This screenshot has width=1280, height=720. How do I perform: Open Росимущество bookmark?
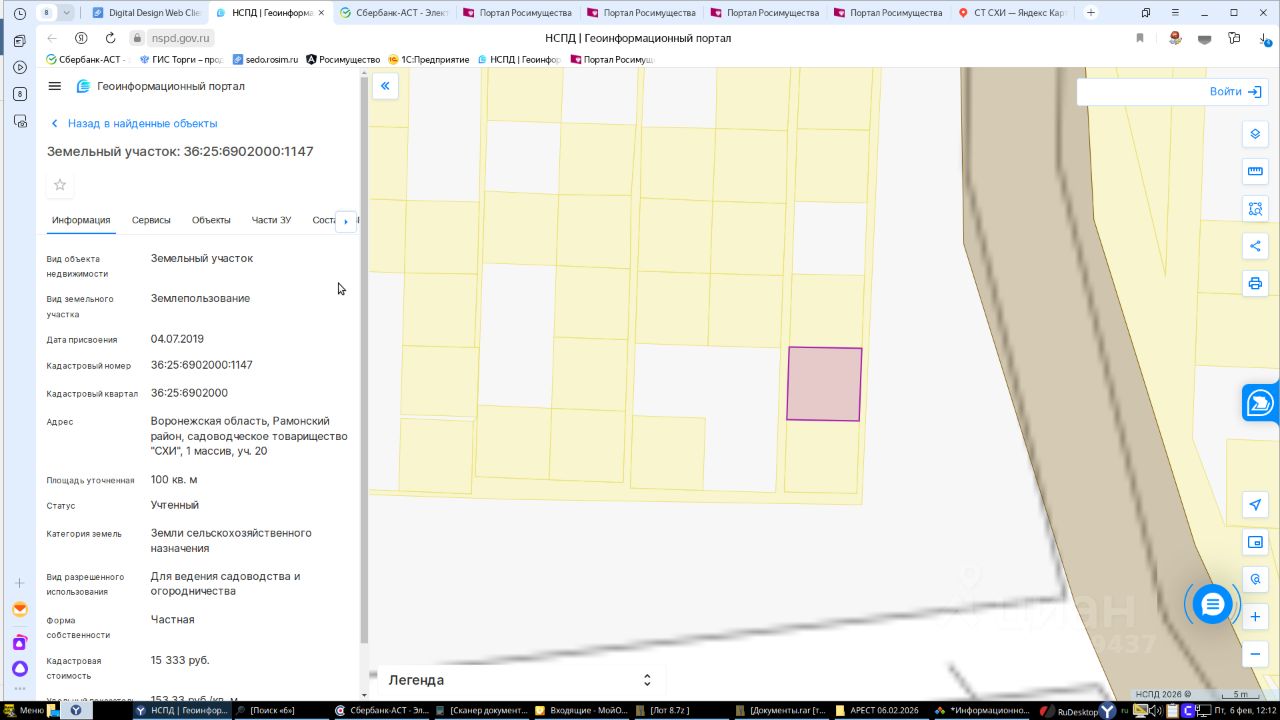coord(343,60)
